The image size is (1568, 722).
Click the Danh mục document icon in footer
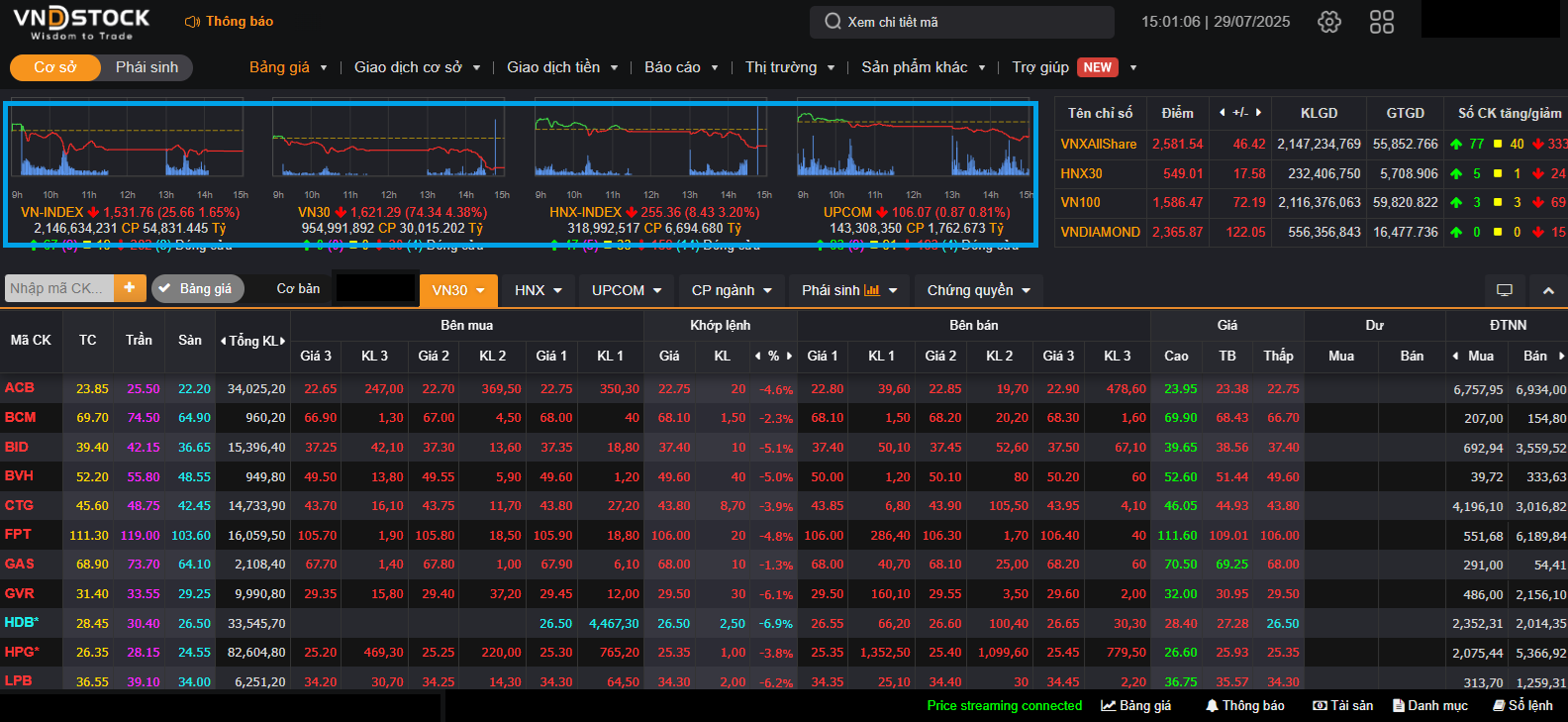point(1399,706)
